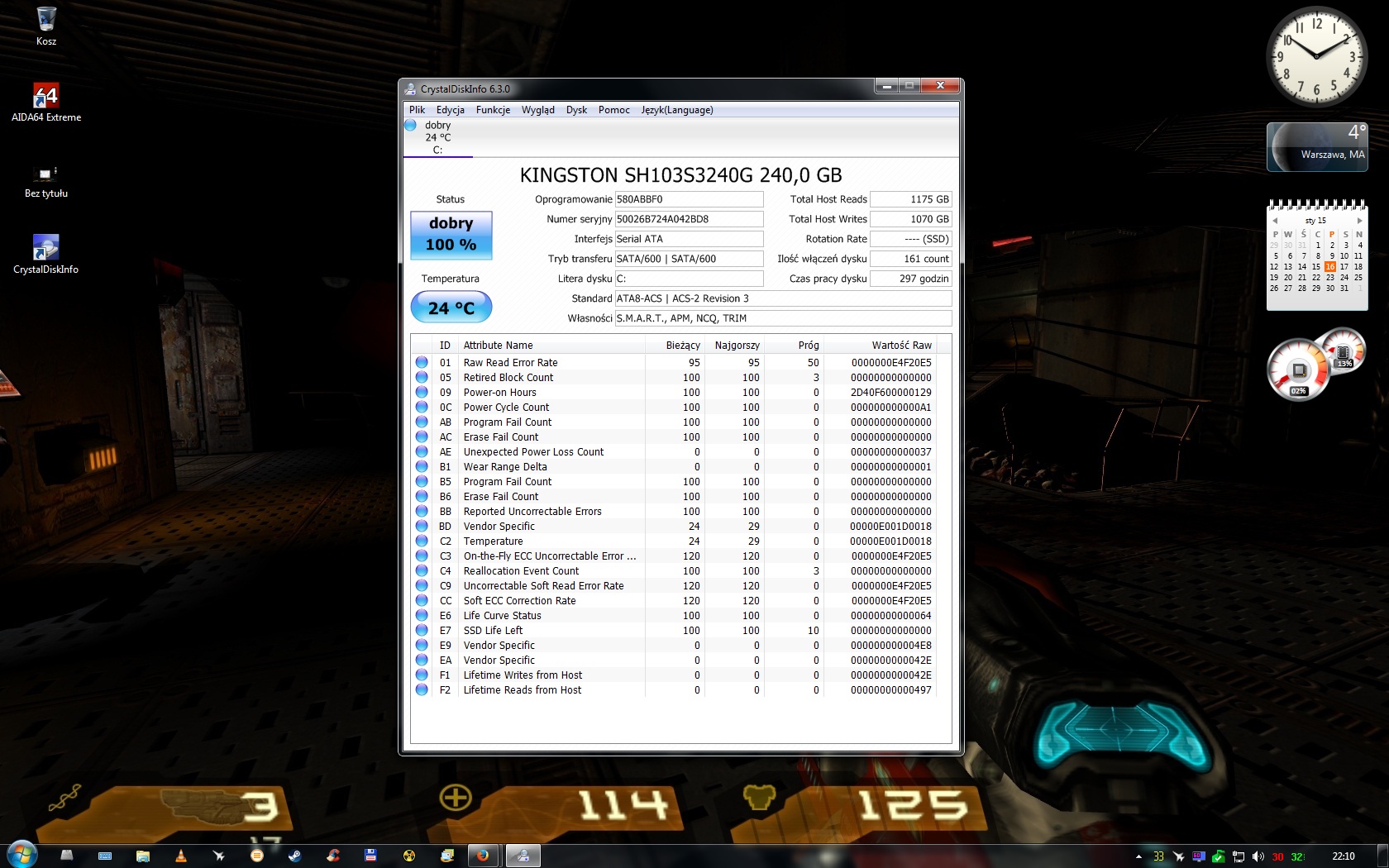The width and height of the screenshot is (1389, 868).
Task: Go to next month in calendar gadget
Action: [1359, 221]
